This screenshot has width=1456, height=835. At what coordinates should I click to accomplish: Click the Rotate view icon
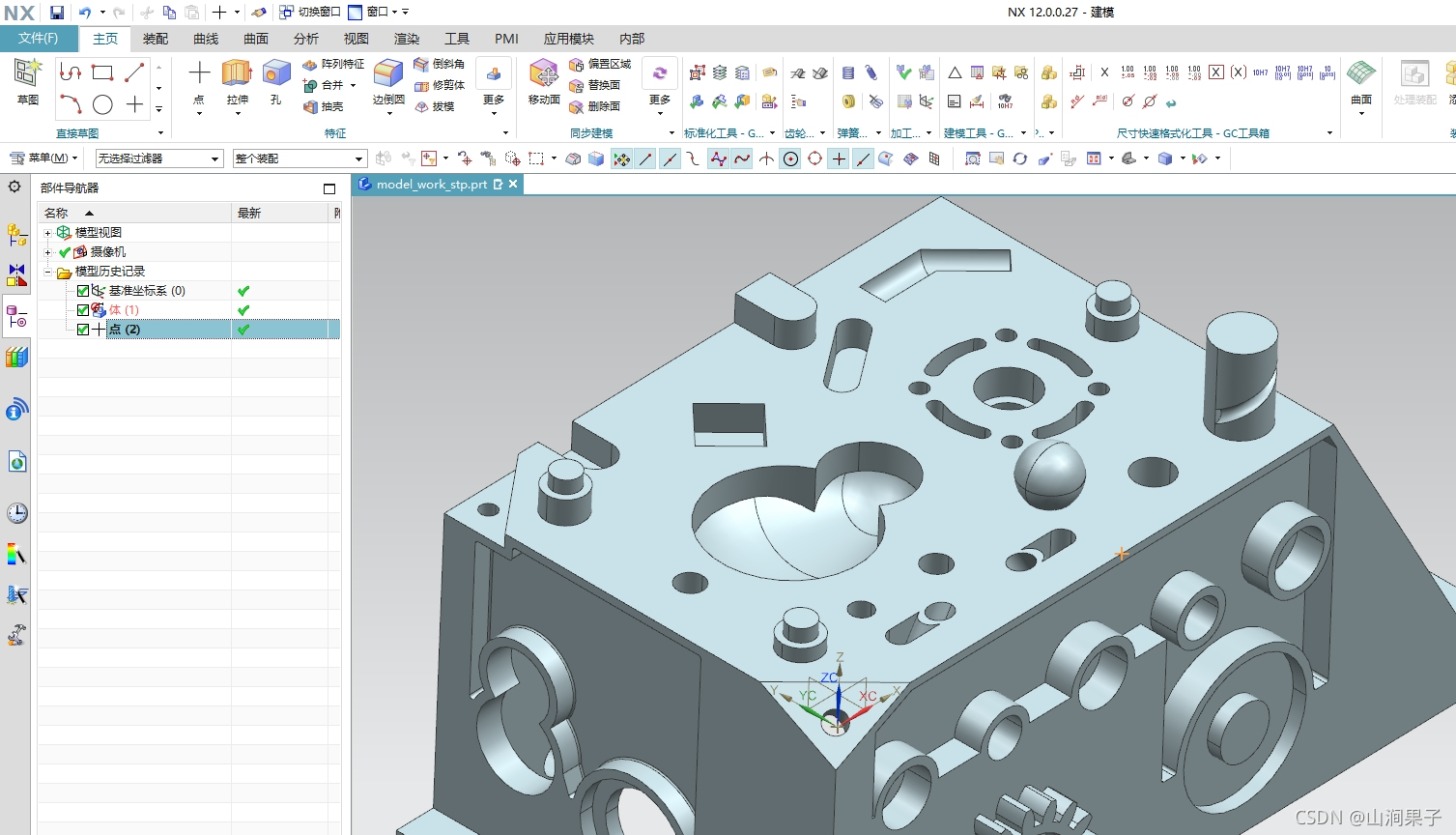(x=1020, y=158)
